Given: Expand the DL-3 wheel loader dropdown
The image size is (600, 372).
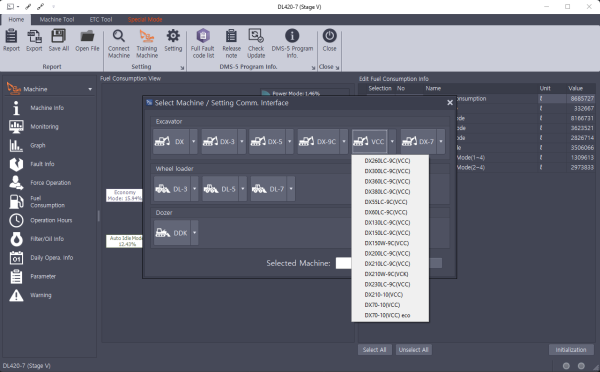Looking at the screenshot, I should 195,189.
